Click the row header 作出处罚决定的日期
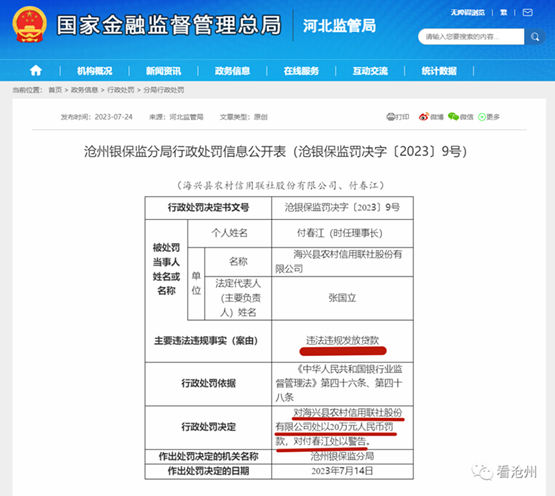Image resolution: width=555 pixels, height=496 pixels. point(208,471)
